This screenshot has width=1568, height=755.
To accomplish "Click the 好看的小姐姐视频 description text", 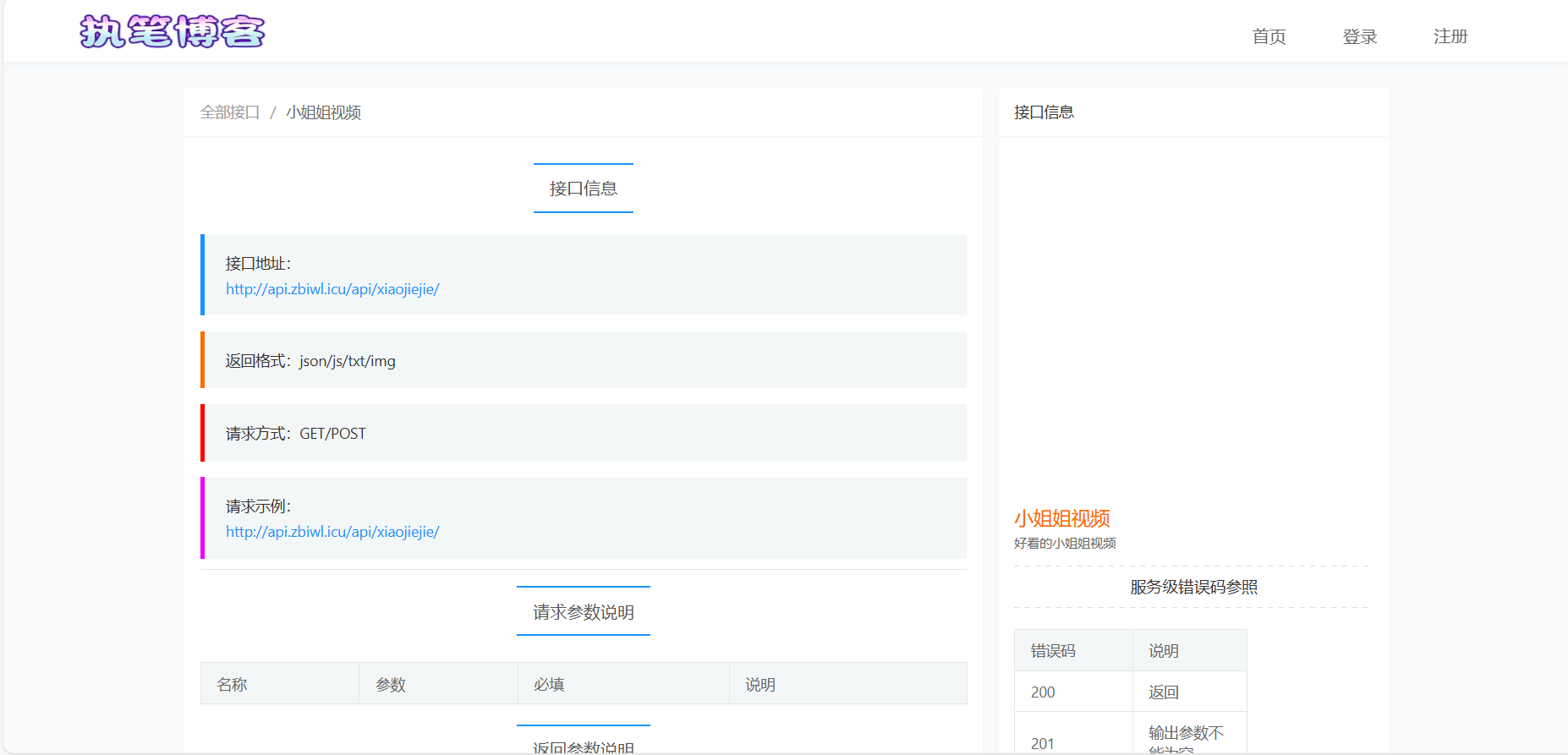I will pyautogui.click(x=1065, y=543).
